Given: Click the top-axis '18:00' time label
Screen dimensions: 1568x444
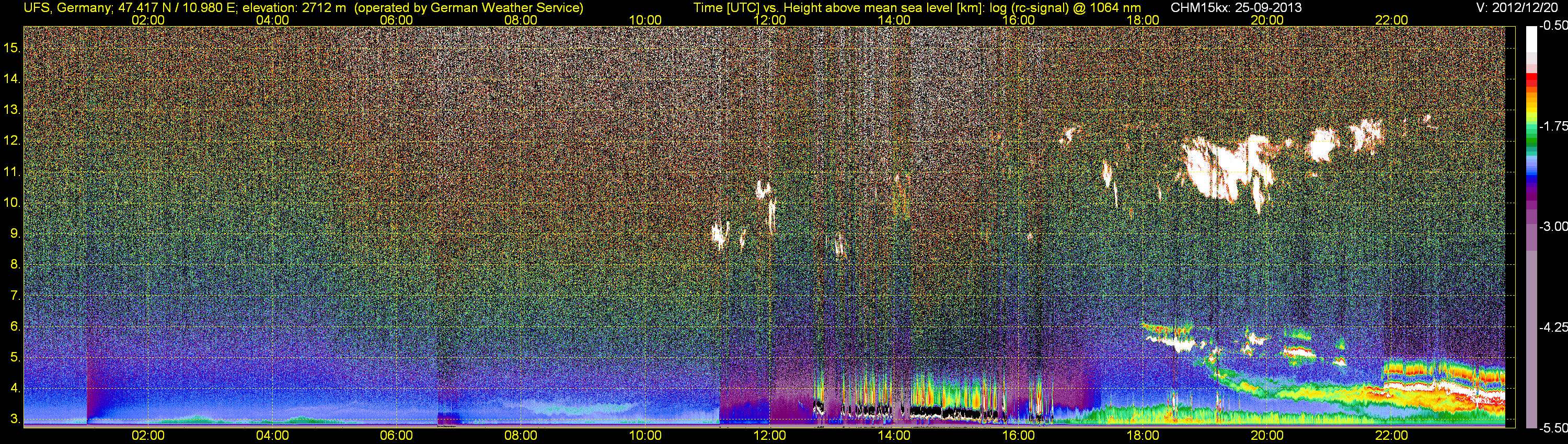Looking at the screenshot, I should point(1143,20).
